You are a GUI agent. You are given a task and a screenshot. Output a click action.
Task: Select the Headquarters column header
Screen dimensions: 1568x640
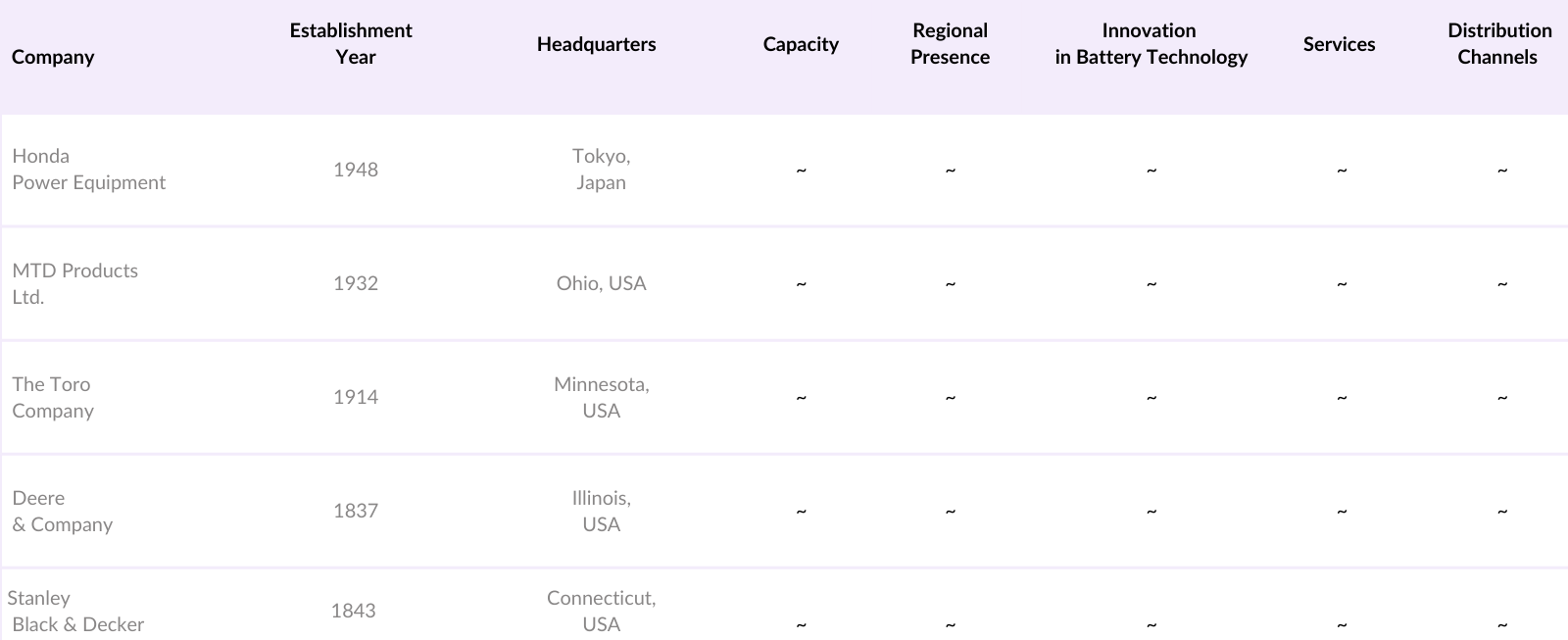click(596, 44)
